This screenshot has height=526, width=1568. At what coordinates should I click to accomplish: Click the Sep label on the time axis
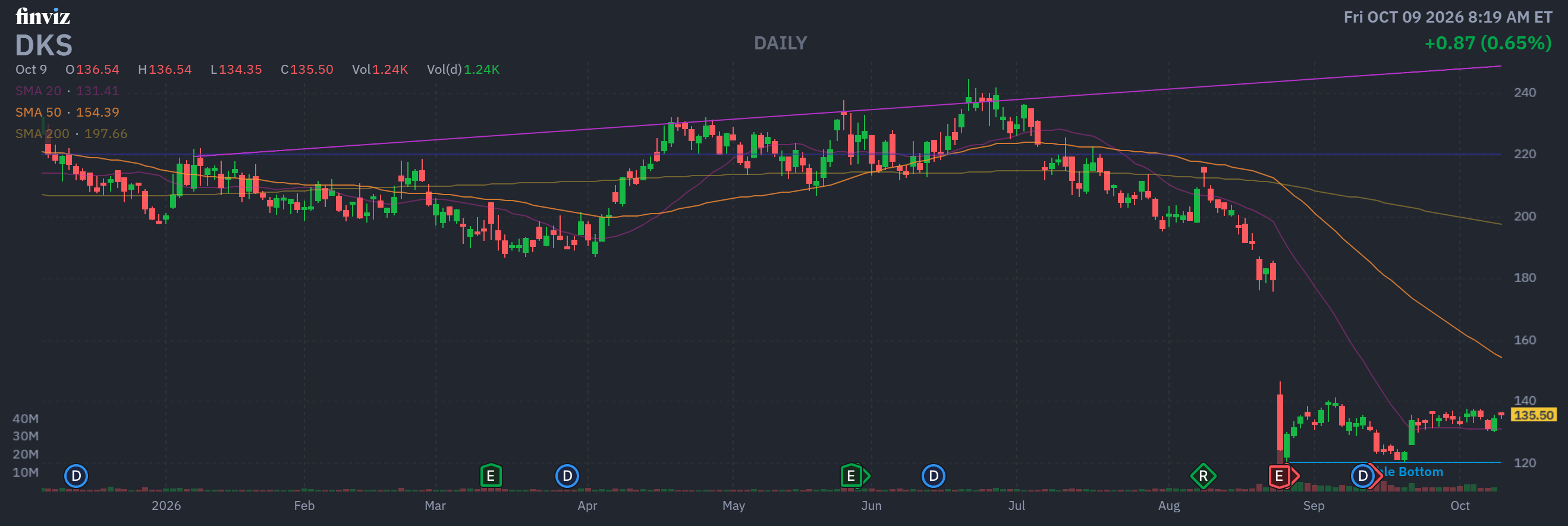(1314, 506)
